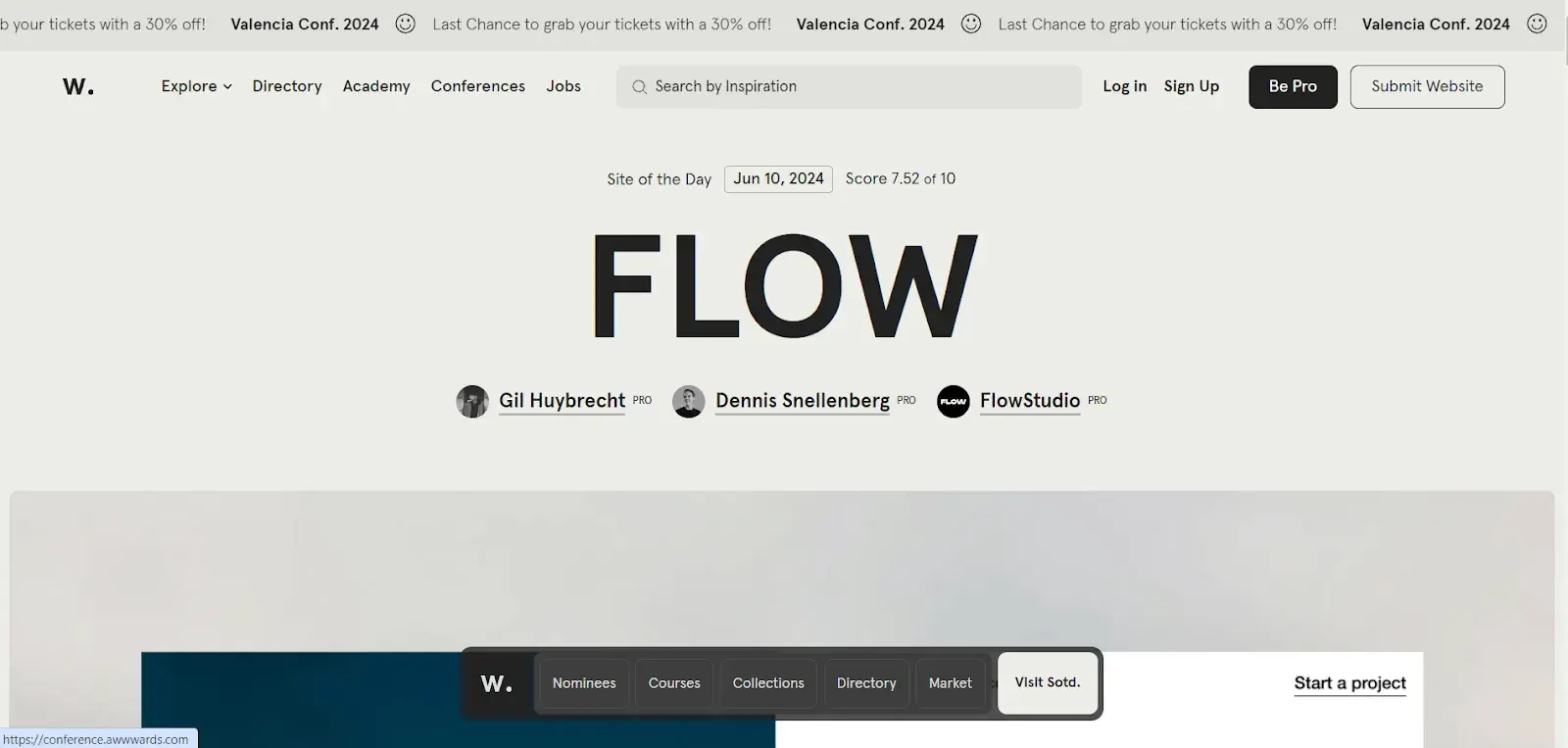Click the PRO badge beside Gil Huybrecht
Viewport: 1568px width, 748px height.
click(642, 400)
